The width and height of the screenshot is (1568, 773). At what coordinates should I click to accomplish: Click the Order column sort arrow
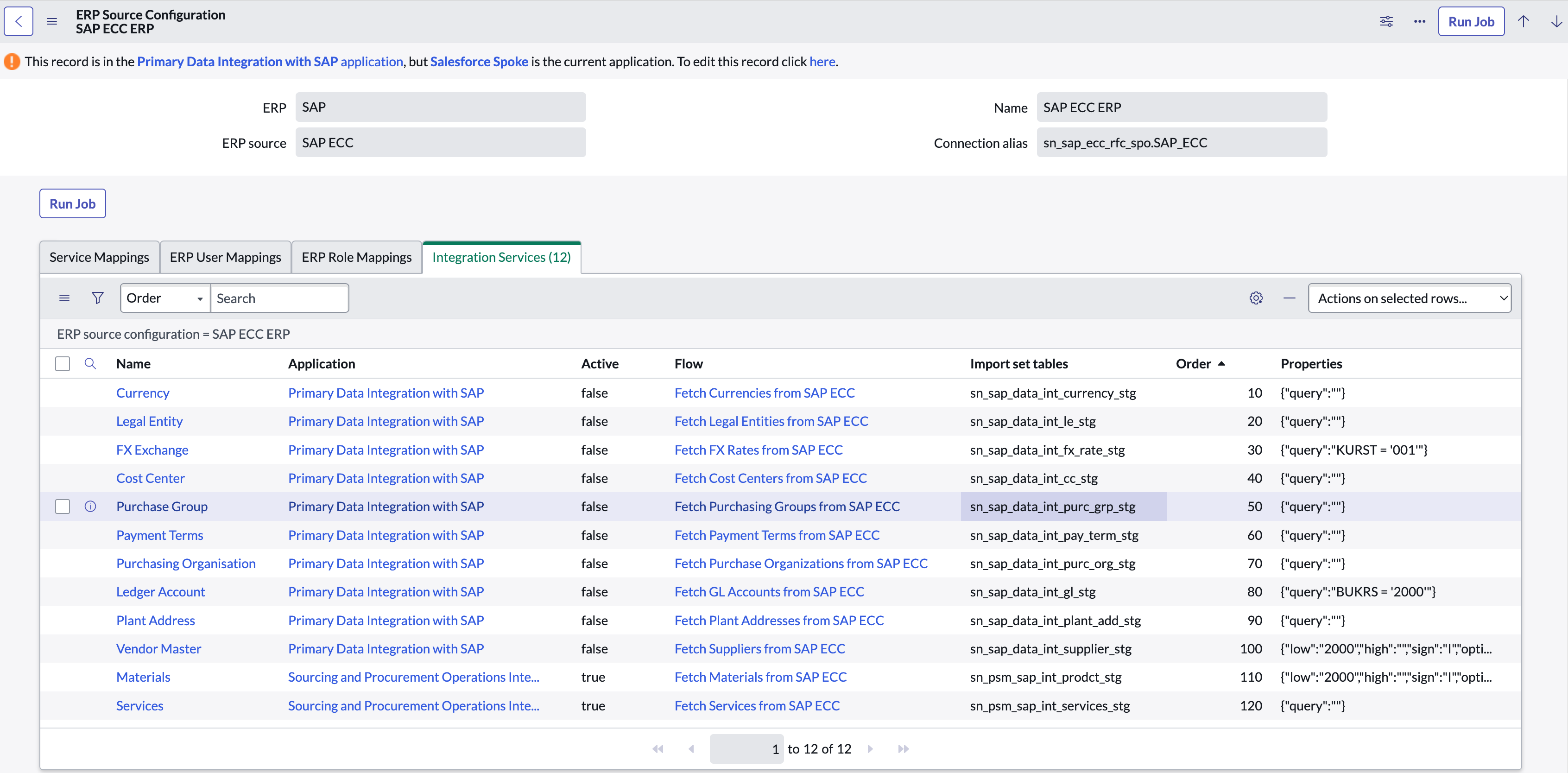tap(1221, 363)
